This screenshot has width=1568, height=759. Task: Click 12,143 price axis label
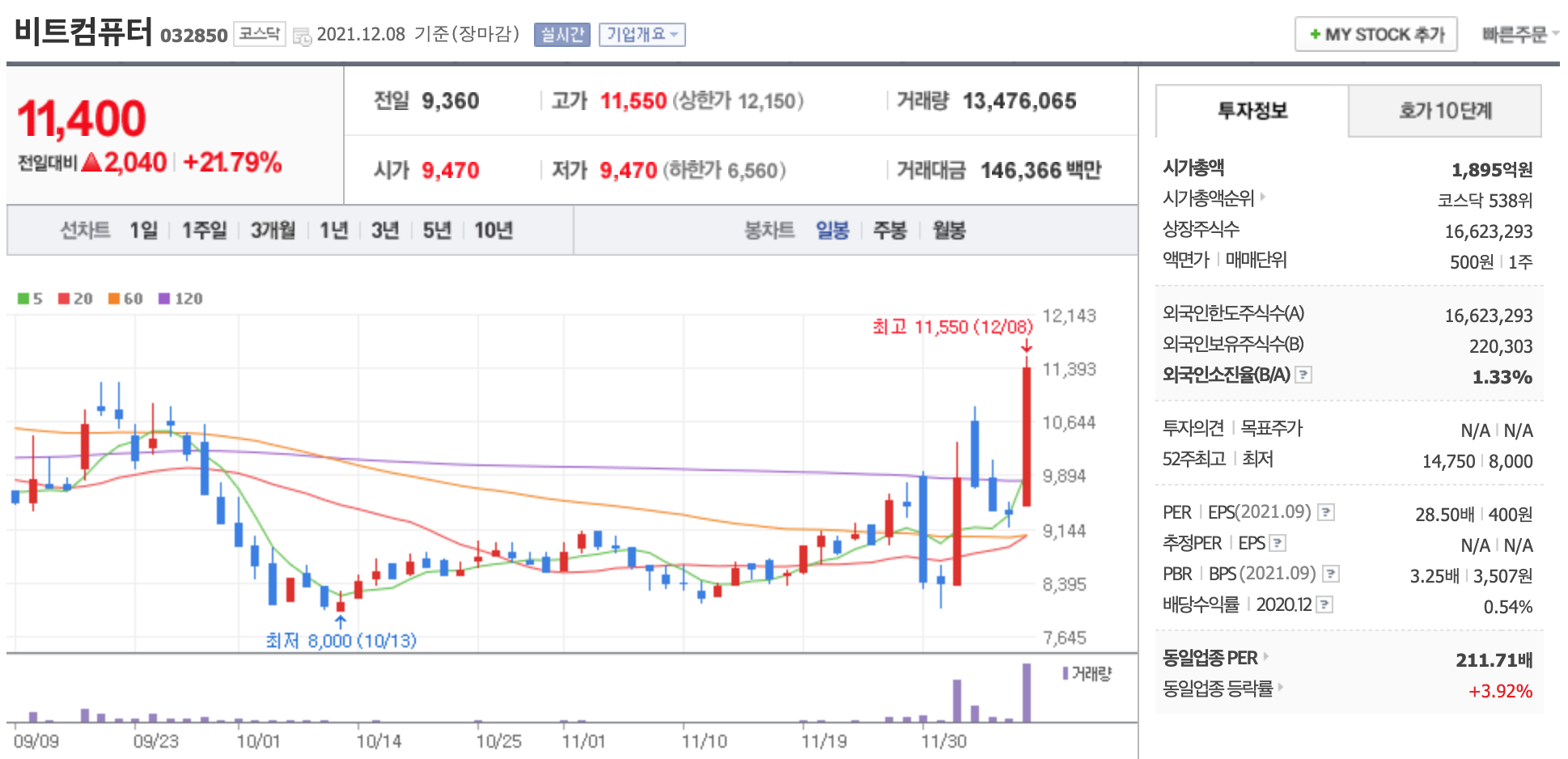pos(1069,316)
